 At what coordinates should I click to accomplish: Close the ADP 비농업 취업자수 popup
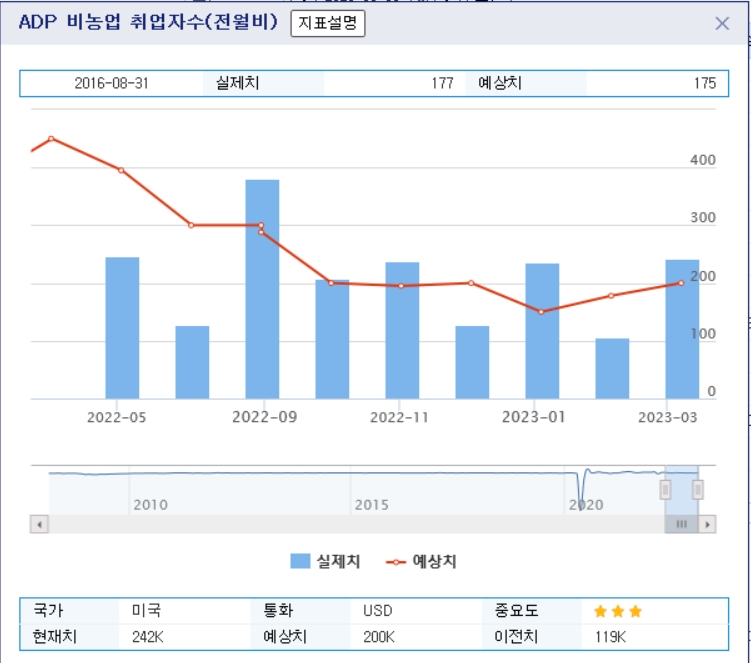click(x=722, y=23)
